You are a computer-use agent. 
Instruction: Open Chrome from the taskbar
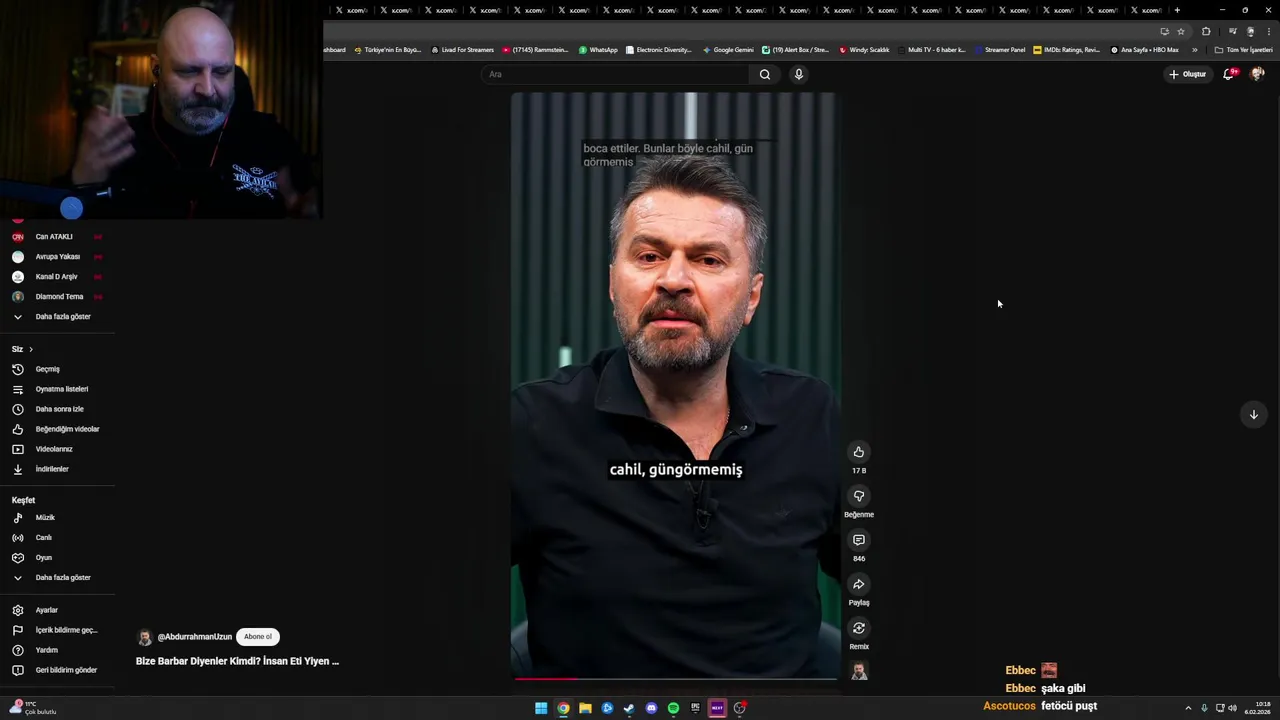[x=563, y=708]
